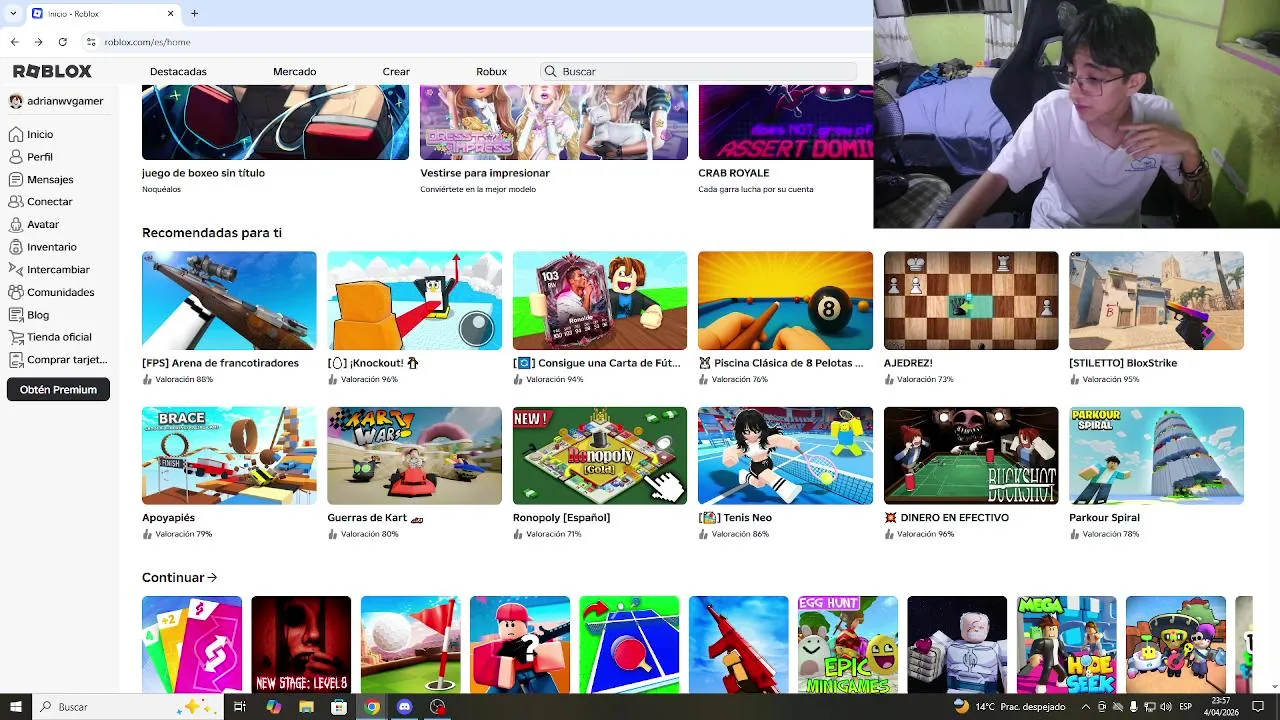Open the Intercambiar trade icon in sidebar
Screen dimensions: 1280x720
(16, 269)
